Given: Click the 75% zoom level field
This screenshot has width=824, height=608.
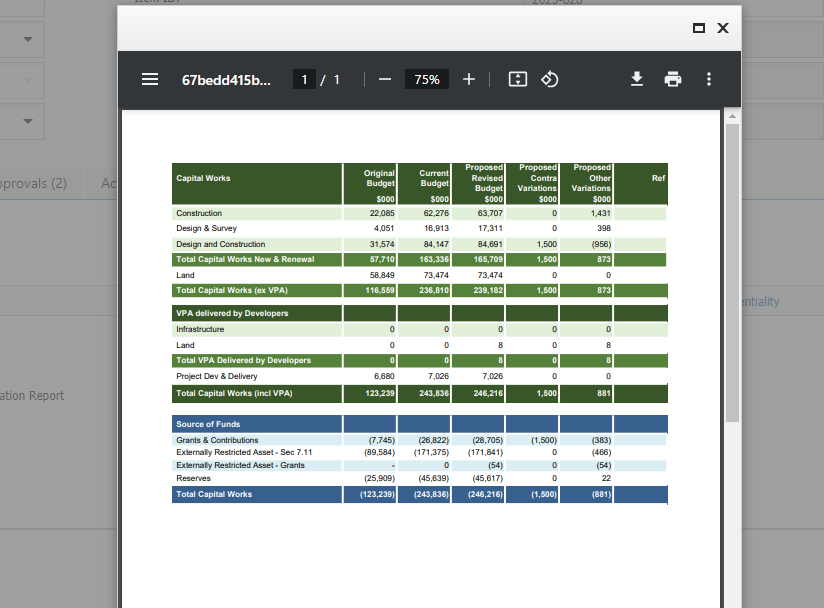Looking at the screenshot, I should click(x=427, y=79).
